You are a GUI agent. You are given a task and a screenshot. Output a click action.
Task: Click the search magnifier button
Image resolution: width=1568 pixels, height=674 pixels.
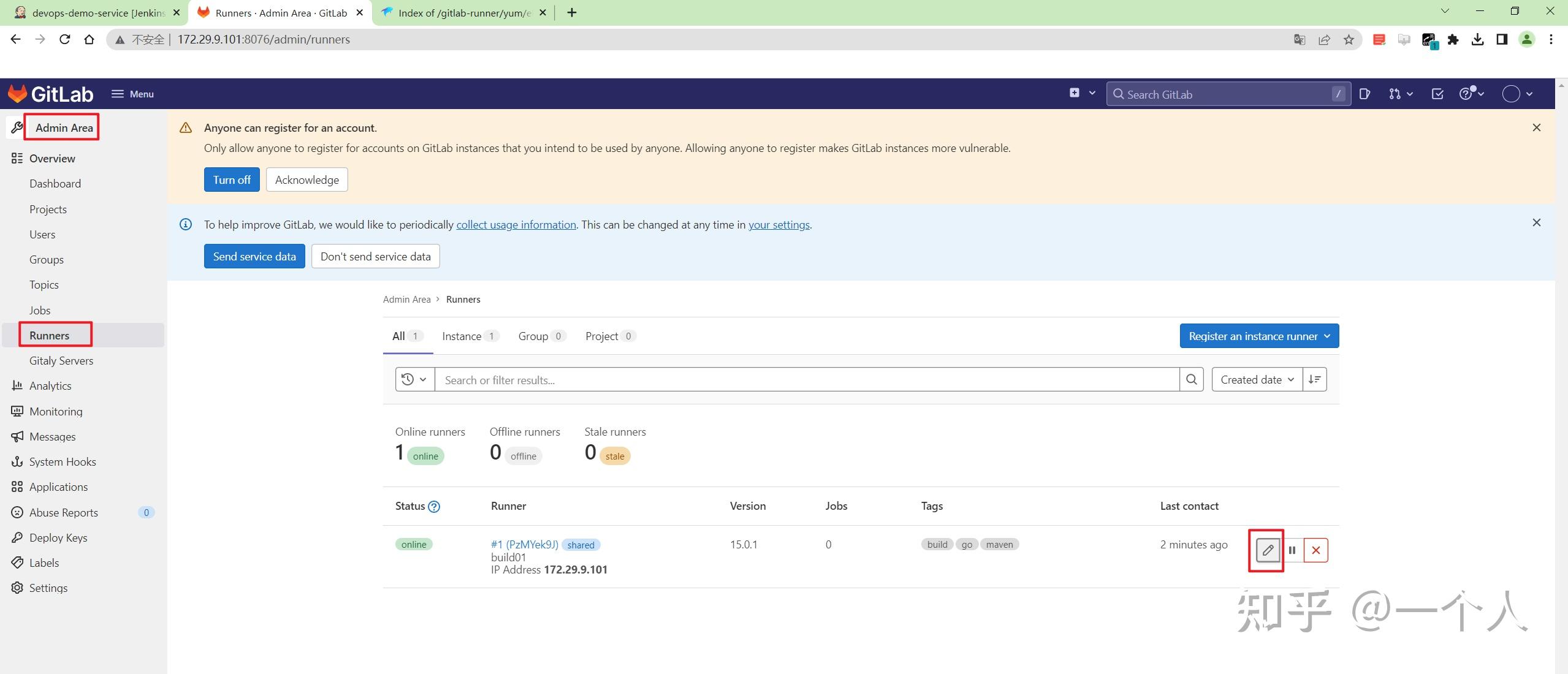tap(1191, 380)
